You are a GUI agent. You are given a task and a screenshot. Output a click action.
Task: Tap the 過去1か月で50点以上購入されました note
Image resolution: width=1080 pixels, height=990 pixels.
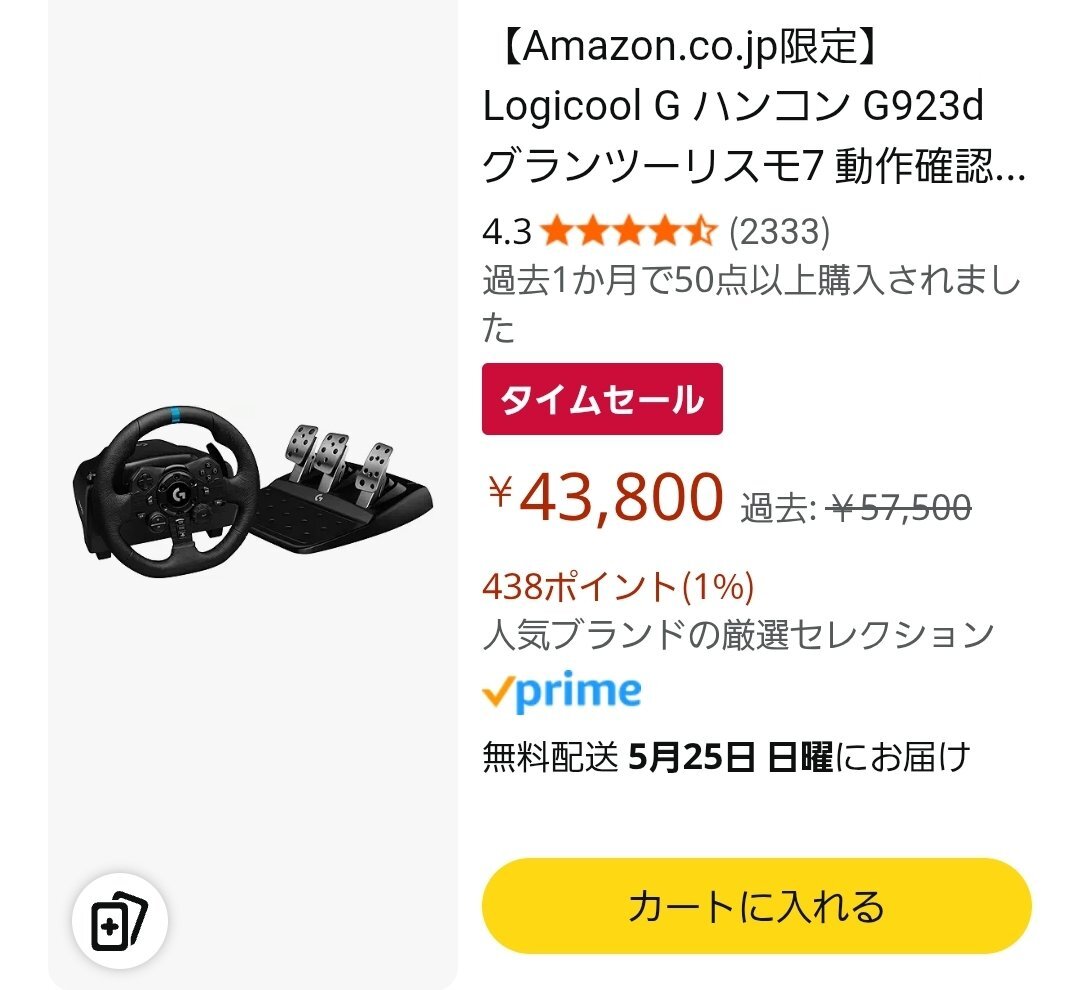[751, 303]
